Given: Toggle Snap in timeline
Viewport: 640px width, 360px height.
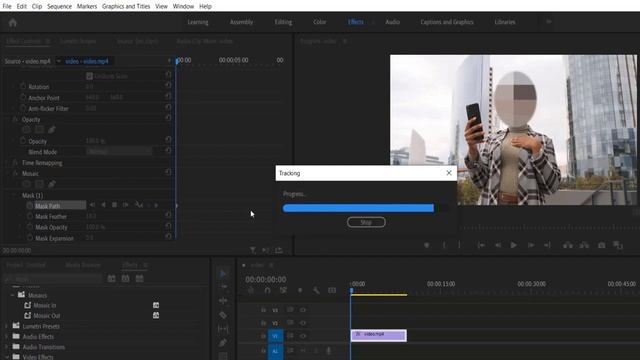Looking at the screenshot, I should point(267,290).
